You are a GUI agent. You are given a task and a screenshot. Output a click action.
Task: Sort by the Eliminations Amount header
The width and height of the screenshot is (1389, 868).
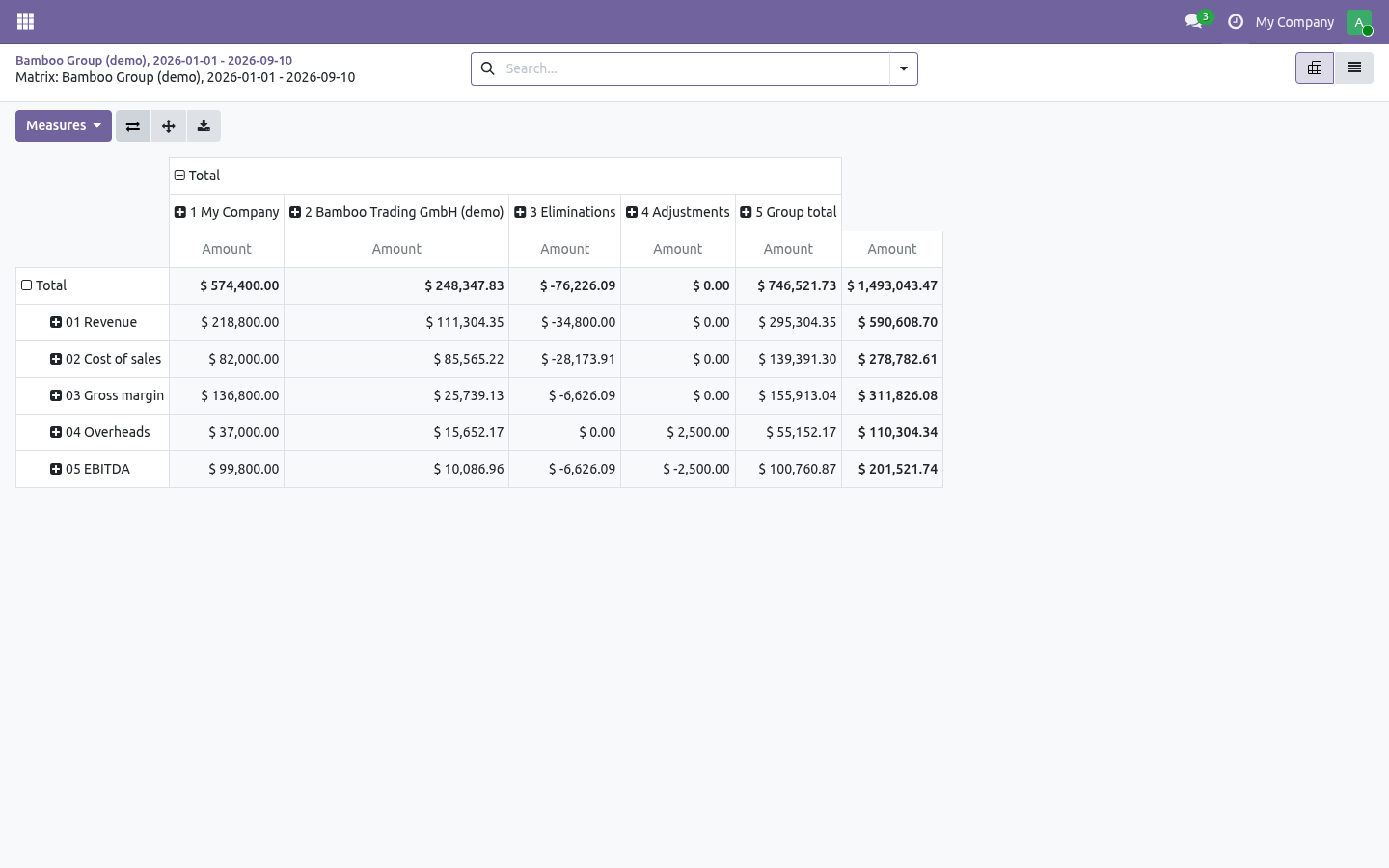tap(565, 249)
